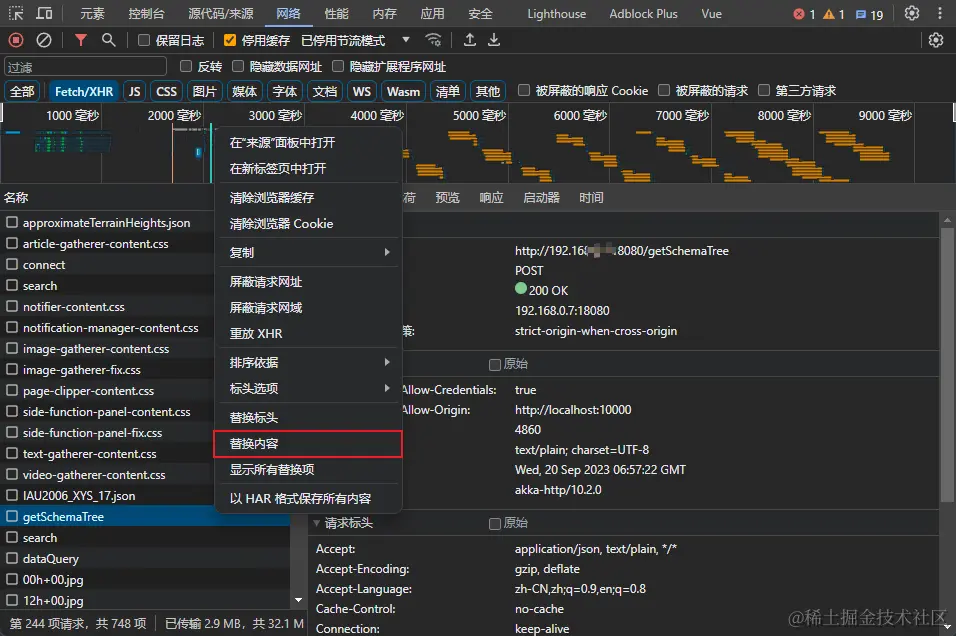Check the 第三方请求 checkbox
This screenshot has width=956, height=636.
(764, 90)
